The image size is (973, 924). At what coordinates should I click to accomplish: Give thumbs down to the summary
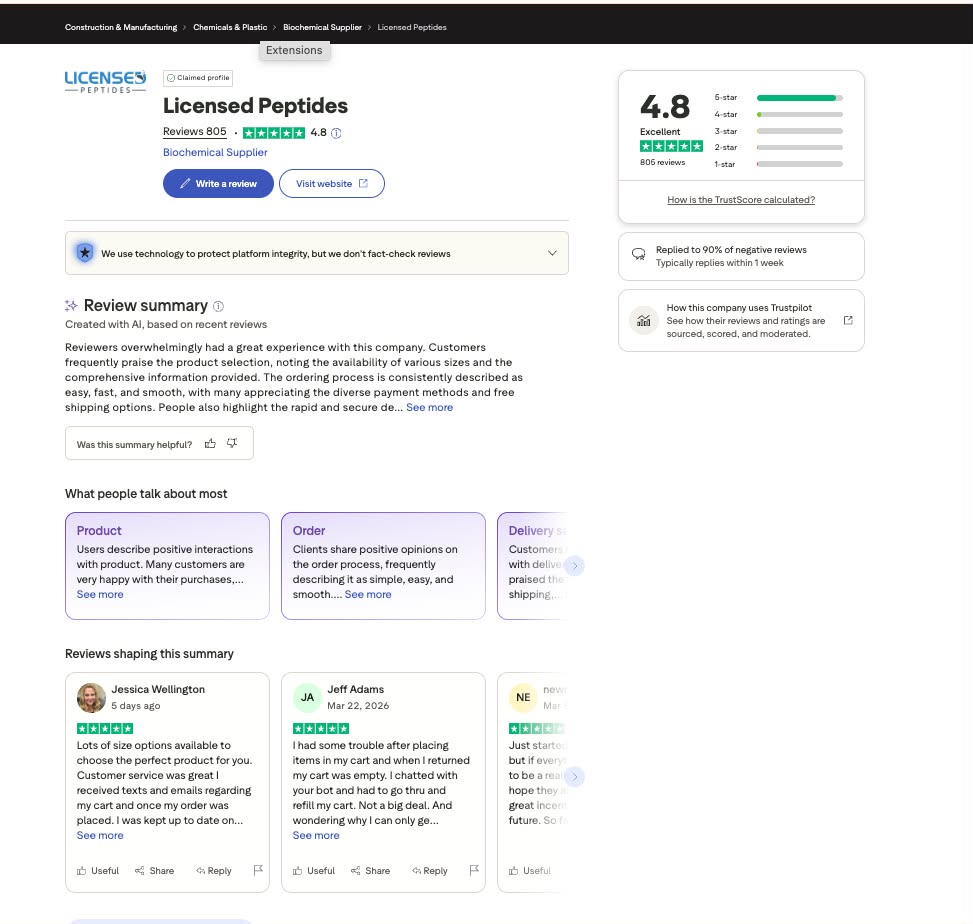[232, 443]
